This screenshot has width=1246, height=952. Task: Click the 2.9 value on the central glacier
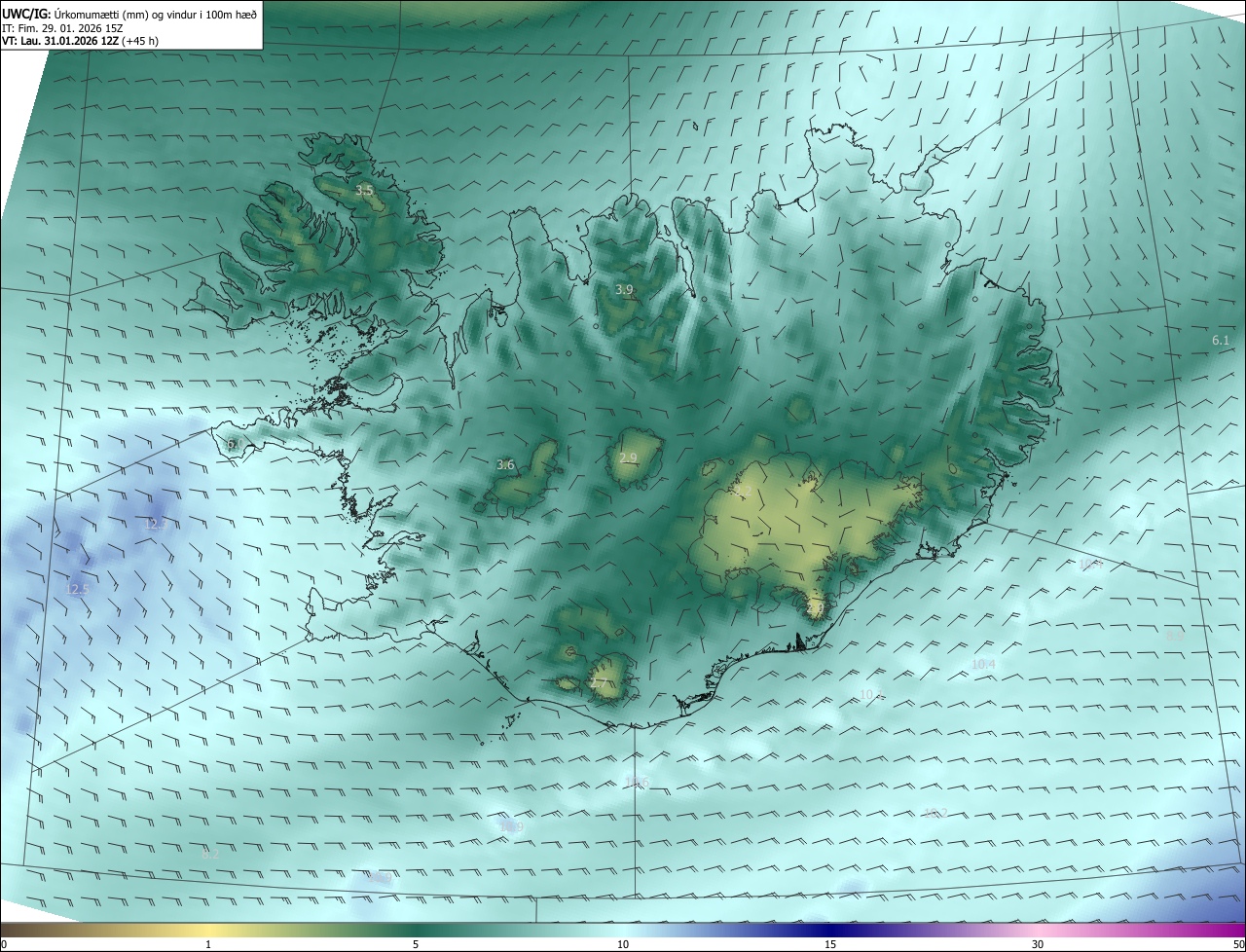point(628,458)
